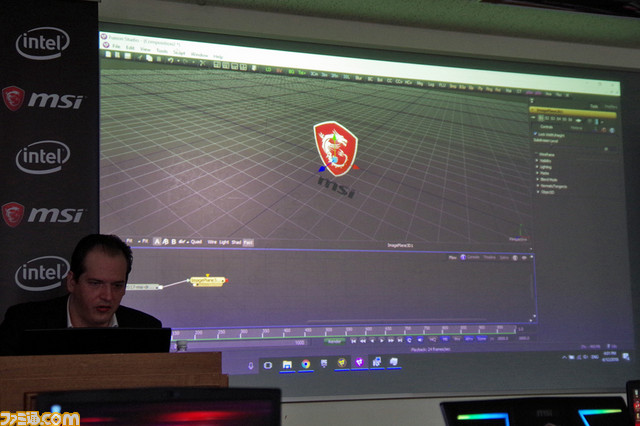This screenshot has width=640, height=426.
Task: Toggle HiQ high quality button
Action: click(432, 339)
